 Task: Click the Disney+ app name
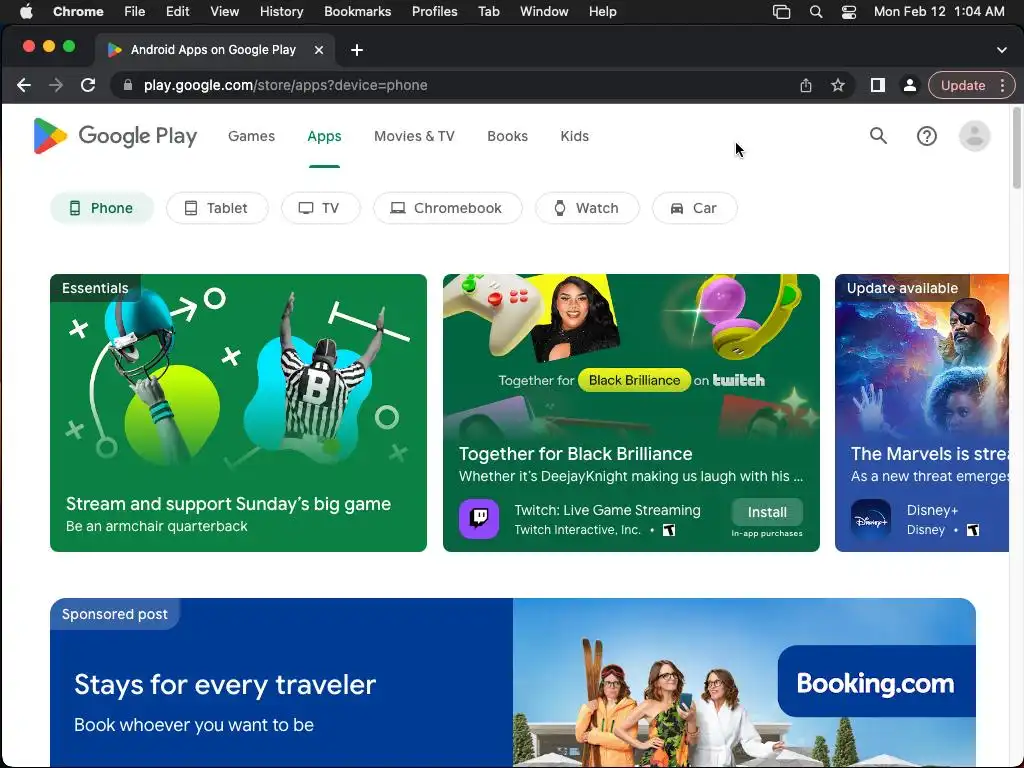click(933, 510)
